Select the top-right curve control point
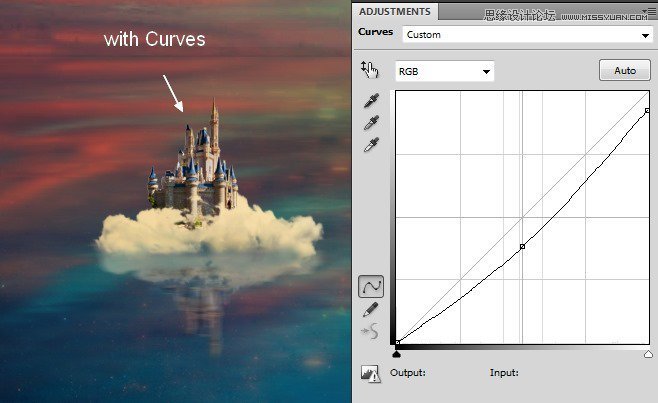Viewport: 658px width, 403px height. coord(647,110)
